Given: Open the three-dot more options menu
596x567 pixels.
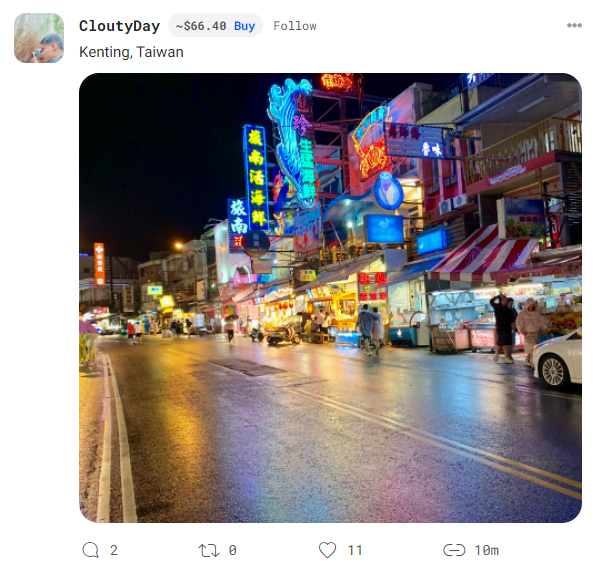Looking at the screenshot, I should pyautogui.click(x=574, y=25).
